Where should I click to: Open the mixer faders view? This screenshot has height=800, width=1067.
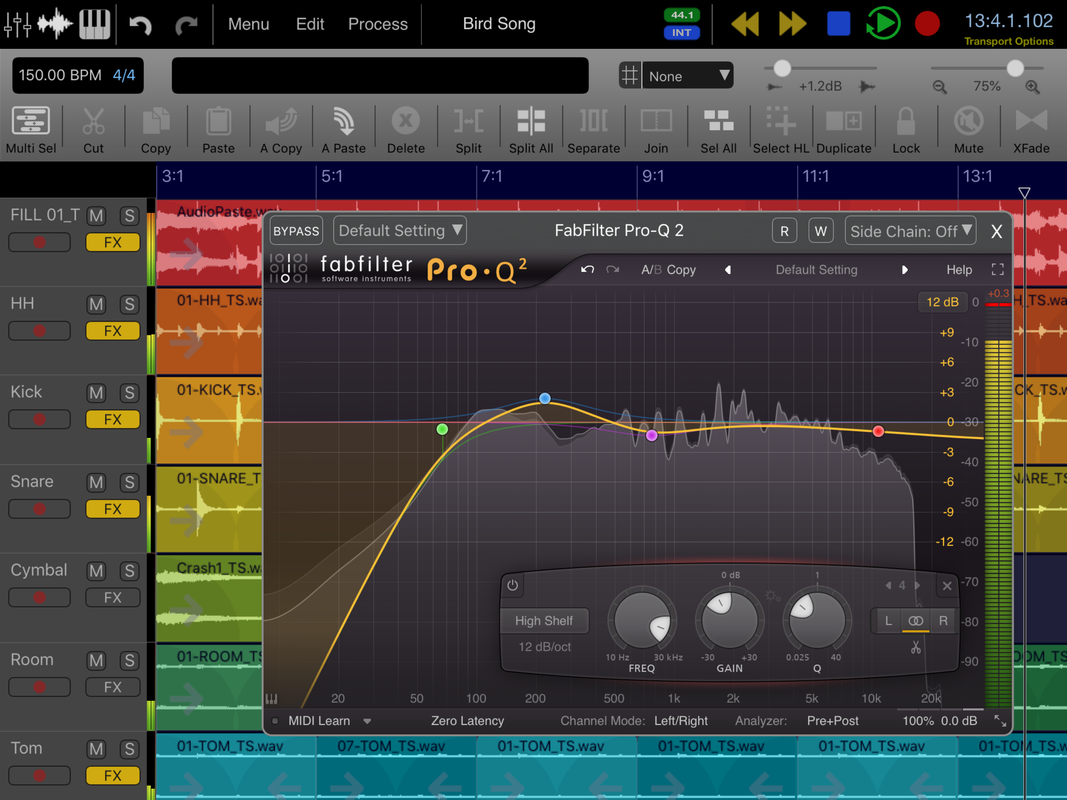pyautogui.click(x=17, y=24)
